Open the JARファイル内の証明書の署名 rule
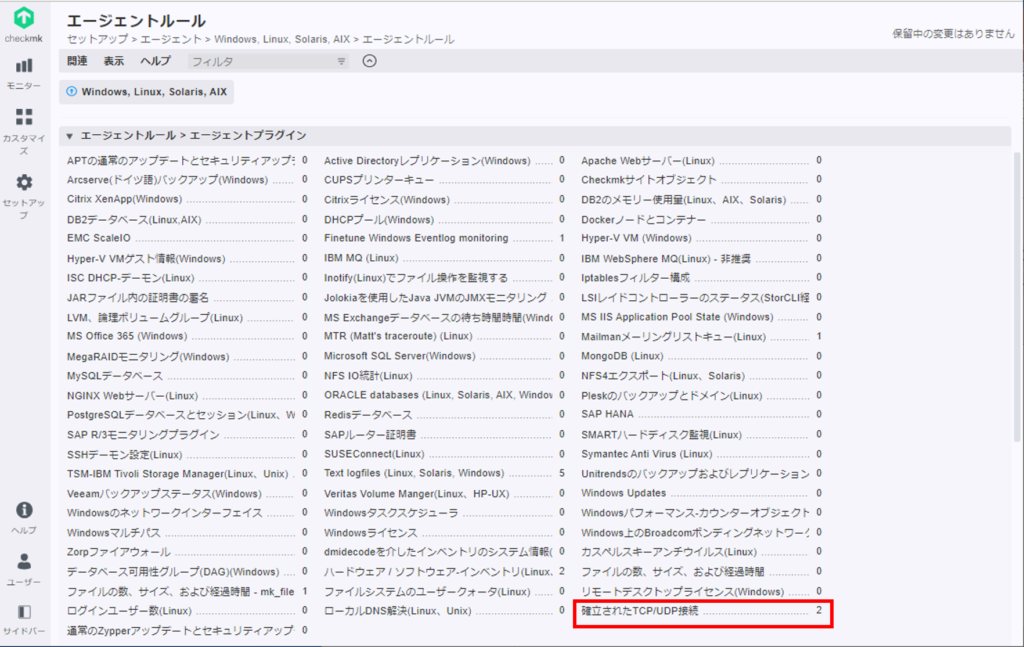 [138, 298]
